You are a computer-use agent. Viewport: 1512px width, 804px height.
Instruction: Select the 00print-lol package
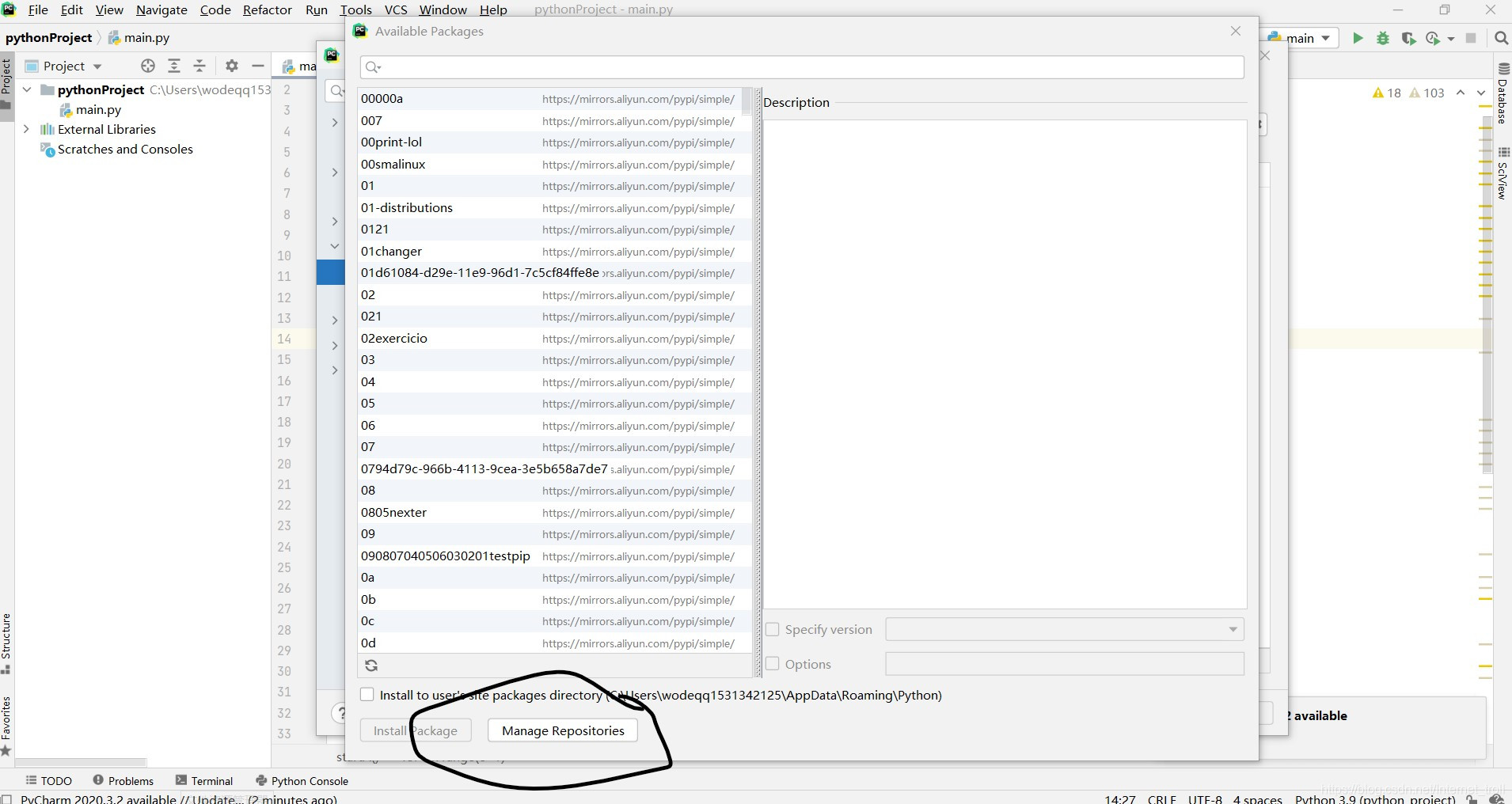coord(554,142)
